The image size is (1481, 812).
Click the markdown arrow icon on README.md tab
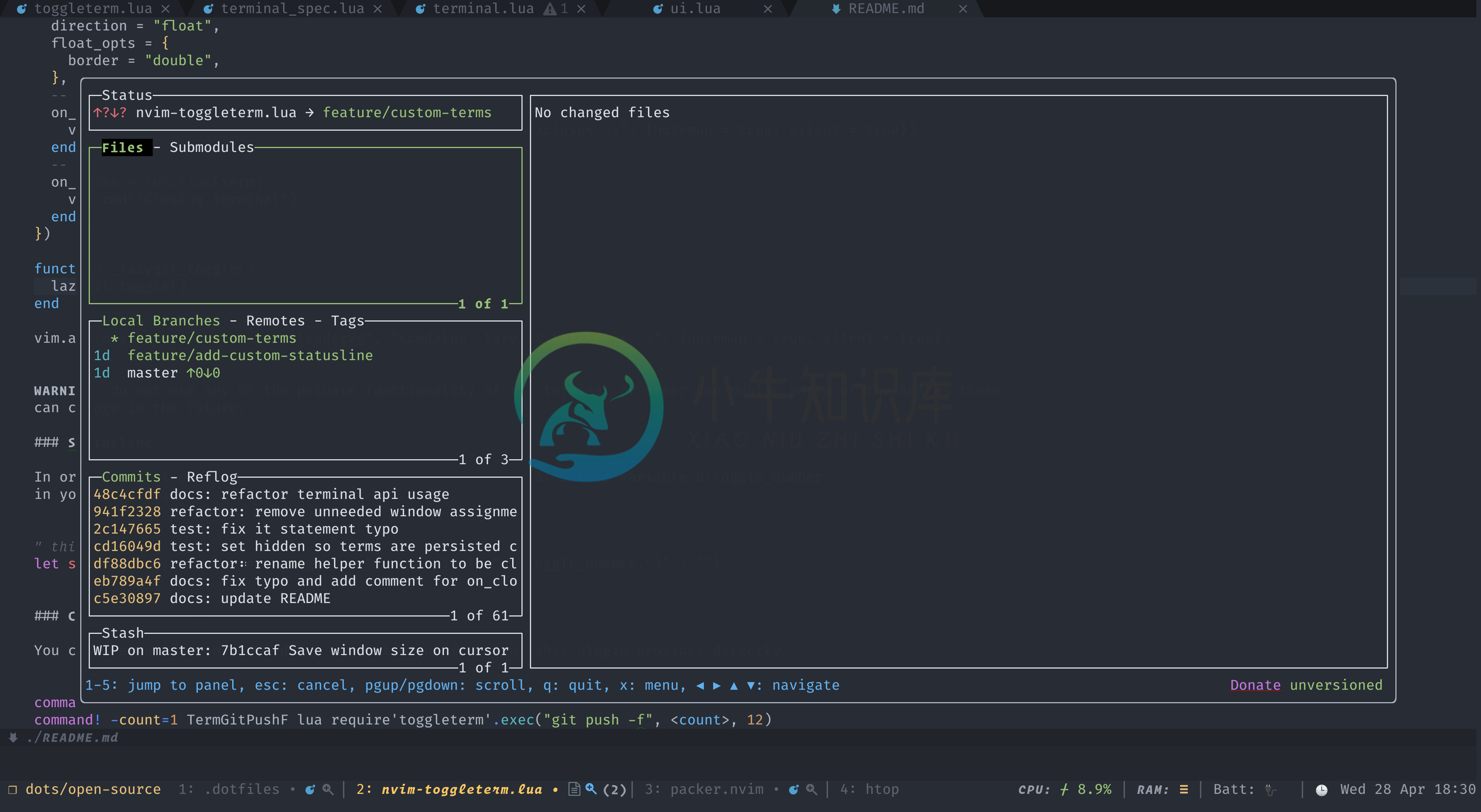tap(837, 8)
